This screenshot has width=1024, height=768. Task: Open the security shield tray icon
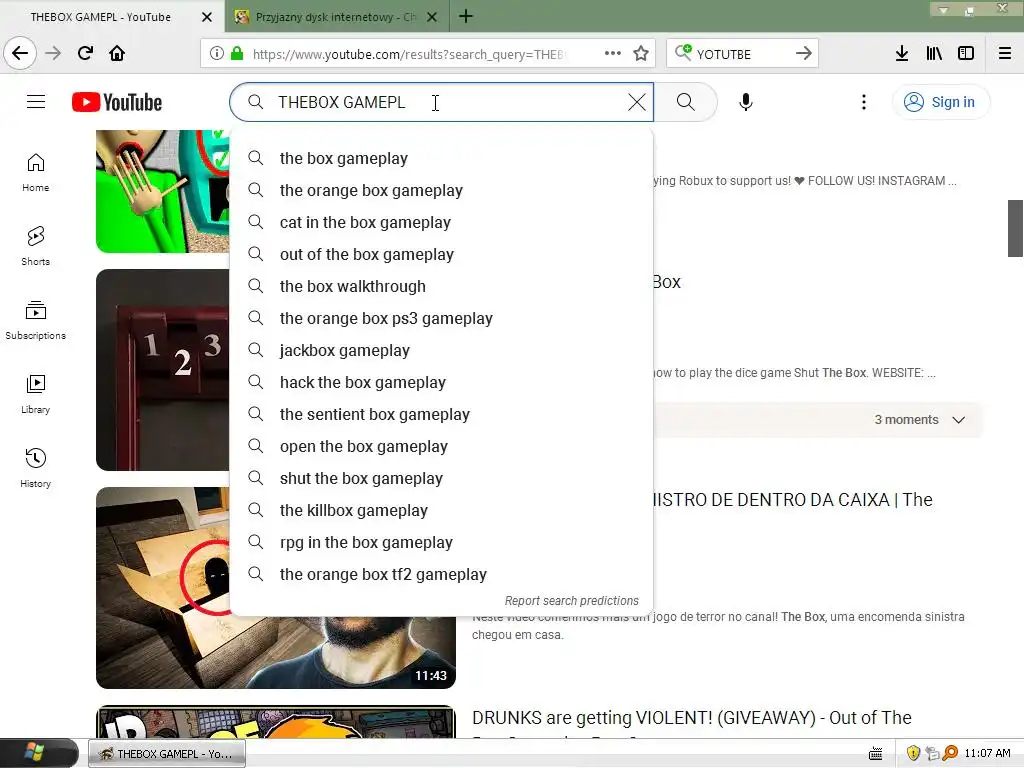[913, 754]
